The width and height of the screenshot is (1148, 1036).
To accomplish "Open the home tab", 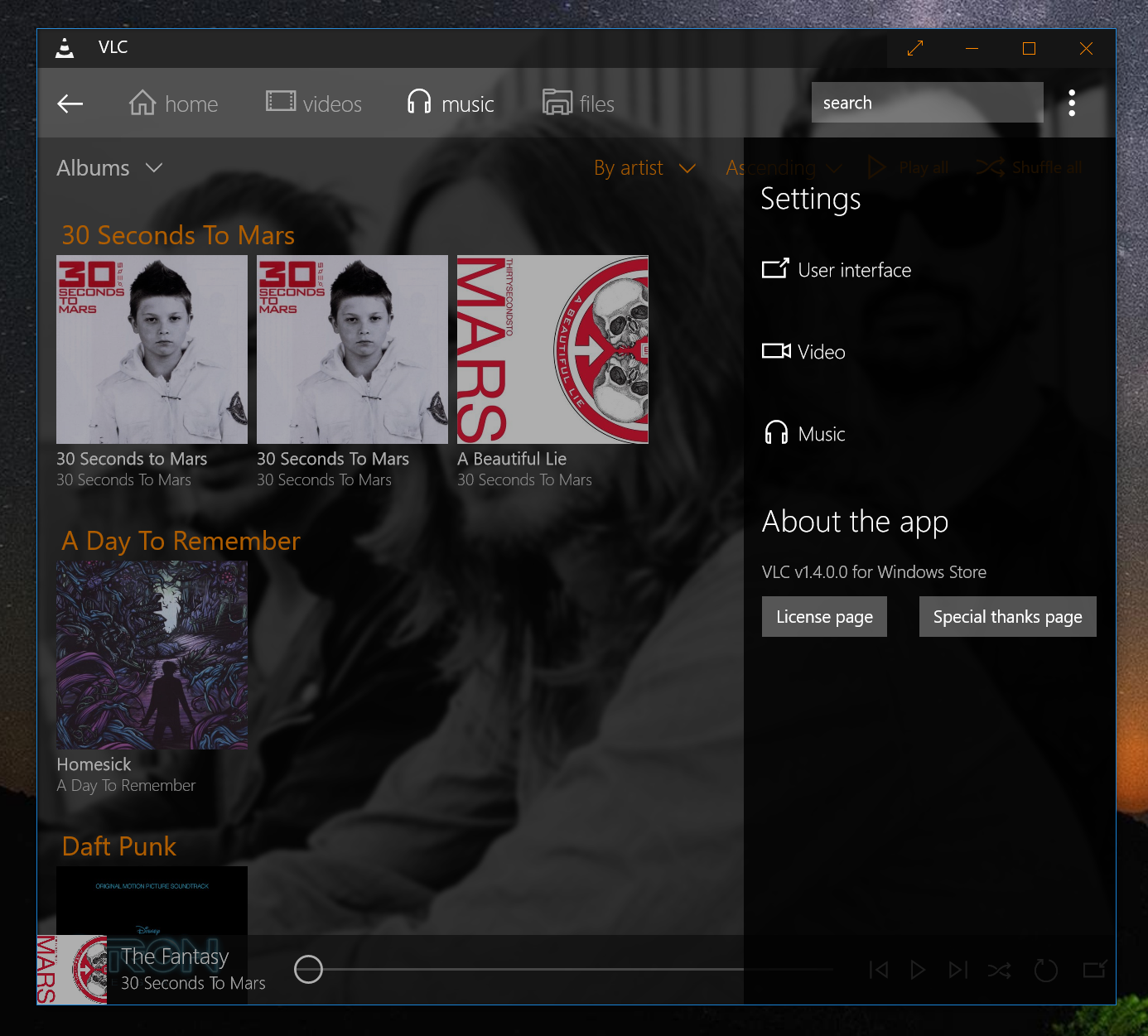I will 174,104.
